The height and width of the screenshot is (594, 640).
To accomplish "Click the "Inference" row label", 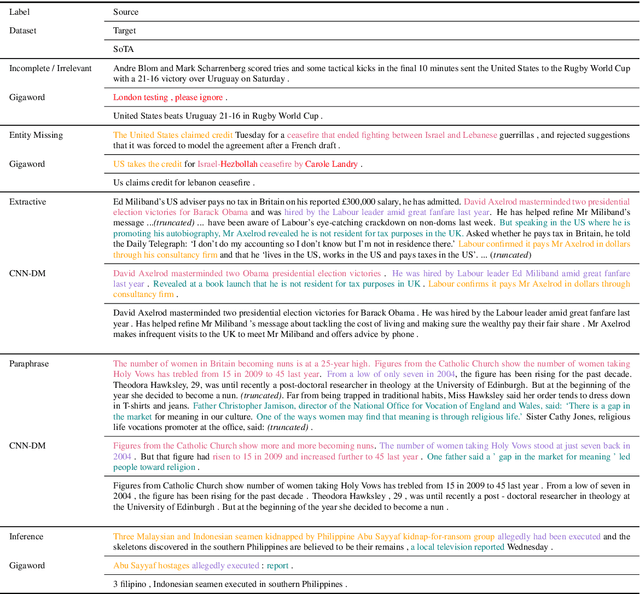I will click(29, 537).
